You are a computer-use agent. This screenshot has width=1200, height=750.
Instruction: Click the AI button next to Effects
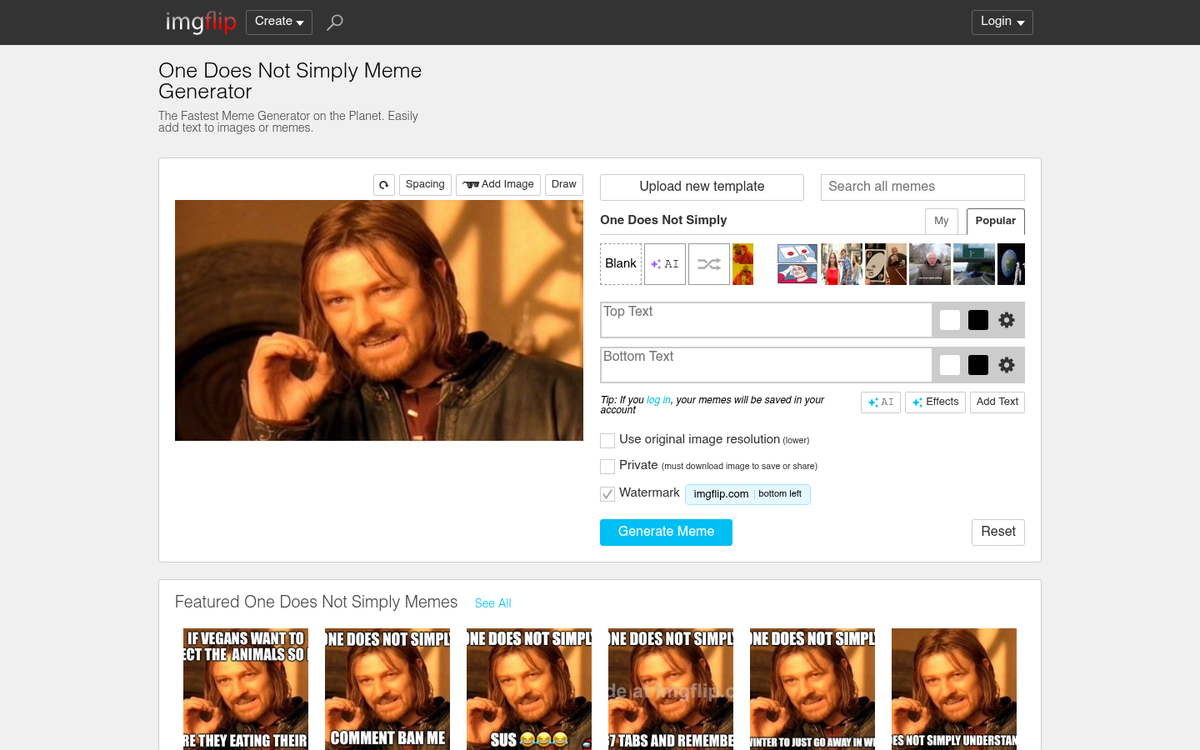[880, 401]
